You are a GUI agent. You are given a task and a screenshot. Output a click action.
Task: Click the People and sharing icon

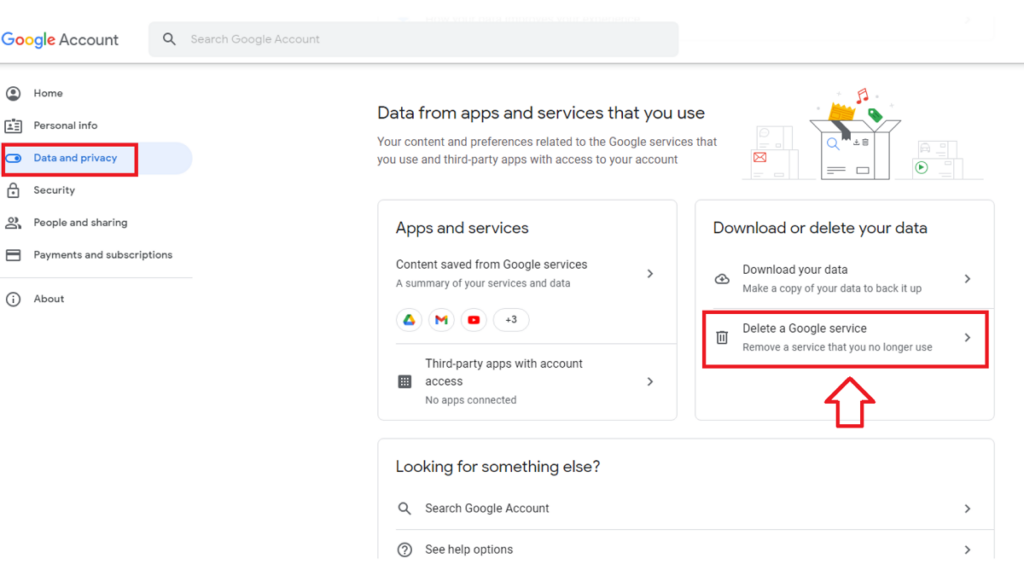coord(13,223)
